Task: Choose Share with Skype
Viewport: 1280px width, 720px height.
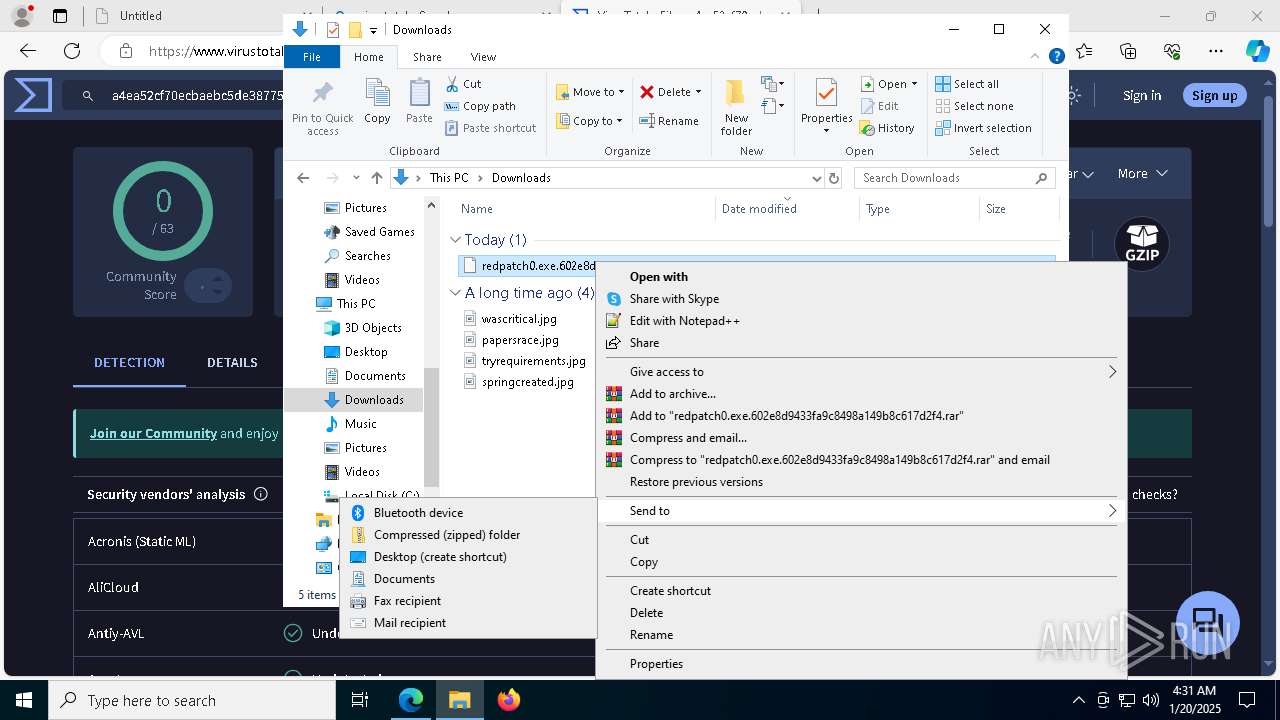Action: 860,299
